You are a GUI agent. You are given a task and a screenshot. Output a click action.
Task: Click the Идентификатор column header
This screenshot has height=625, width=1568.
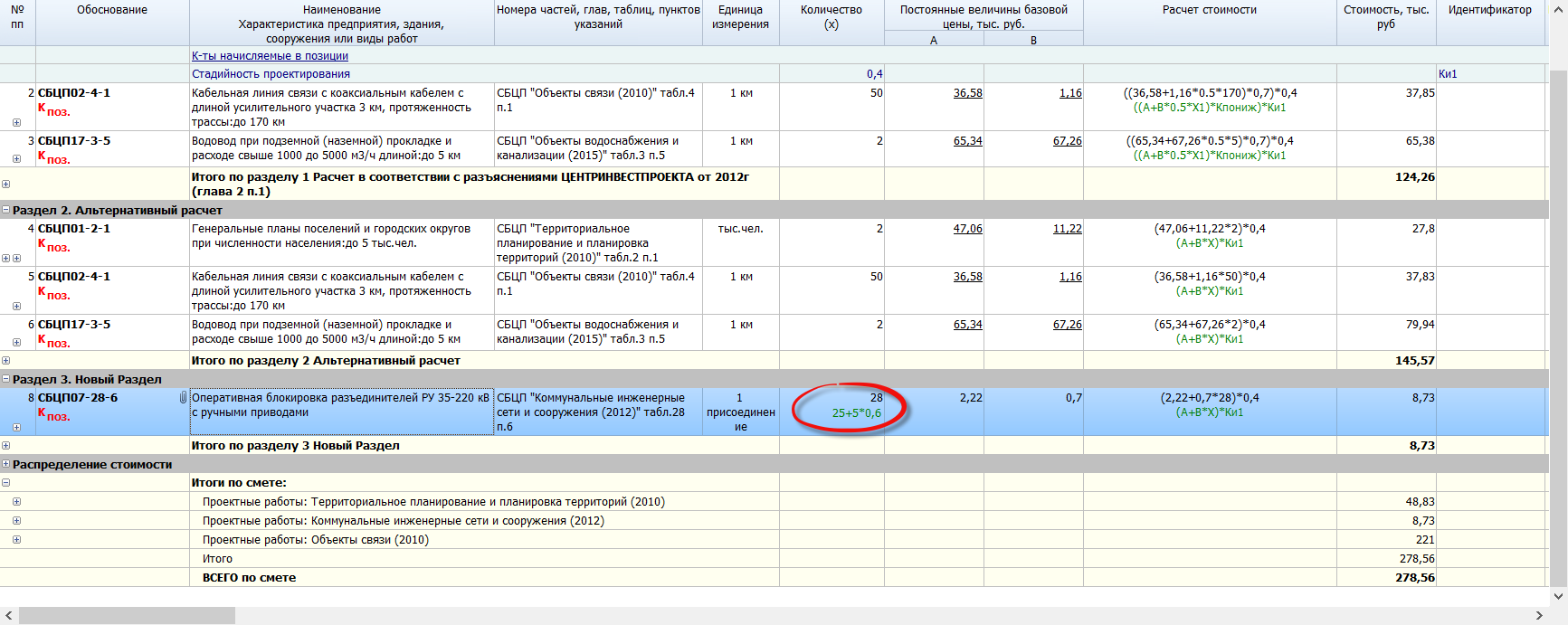click(x=1489, y=10)
